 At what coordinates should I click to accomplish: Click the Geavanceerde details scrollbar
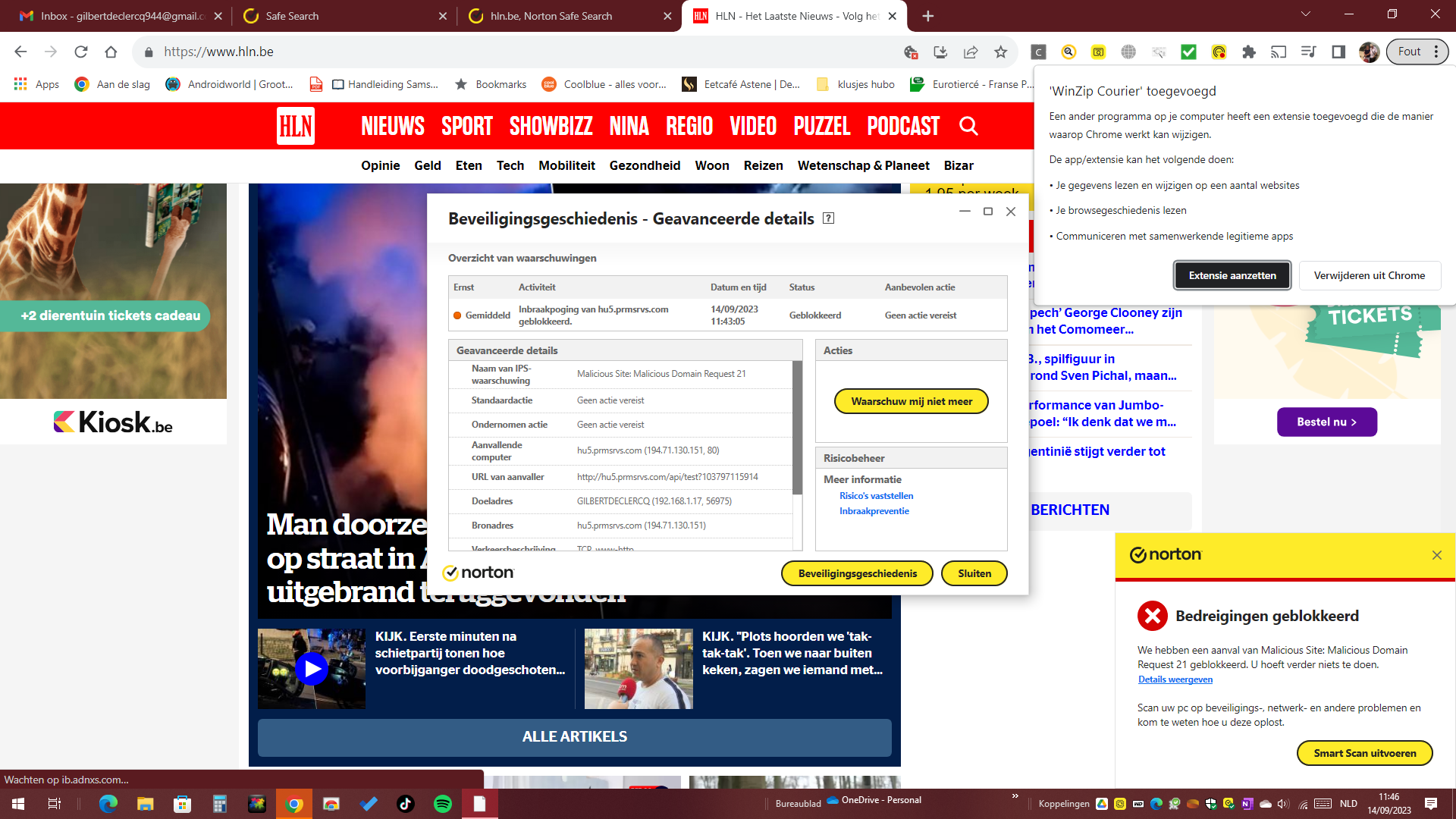(797, 428)
